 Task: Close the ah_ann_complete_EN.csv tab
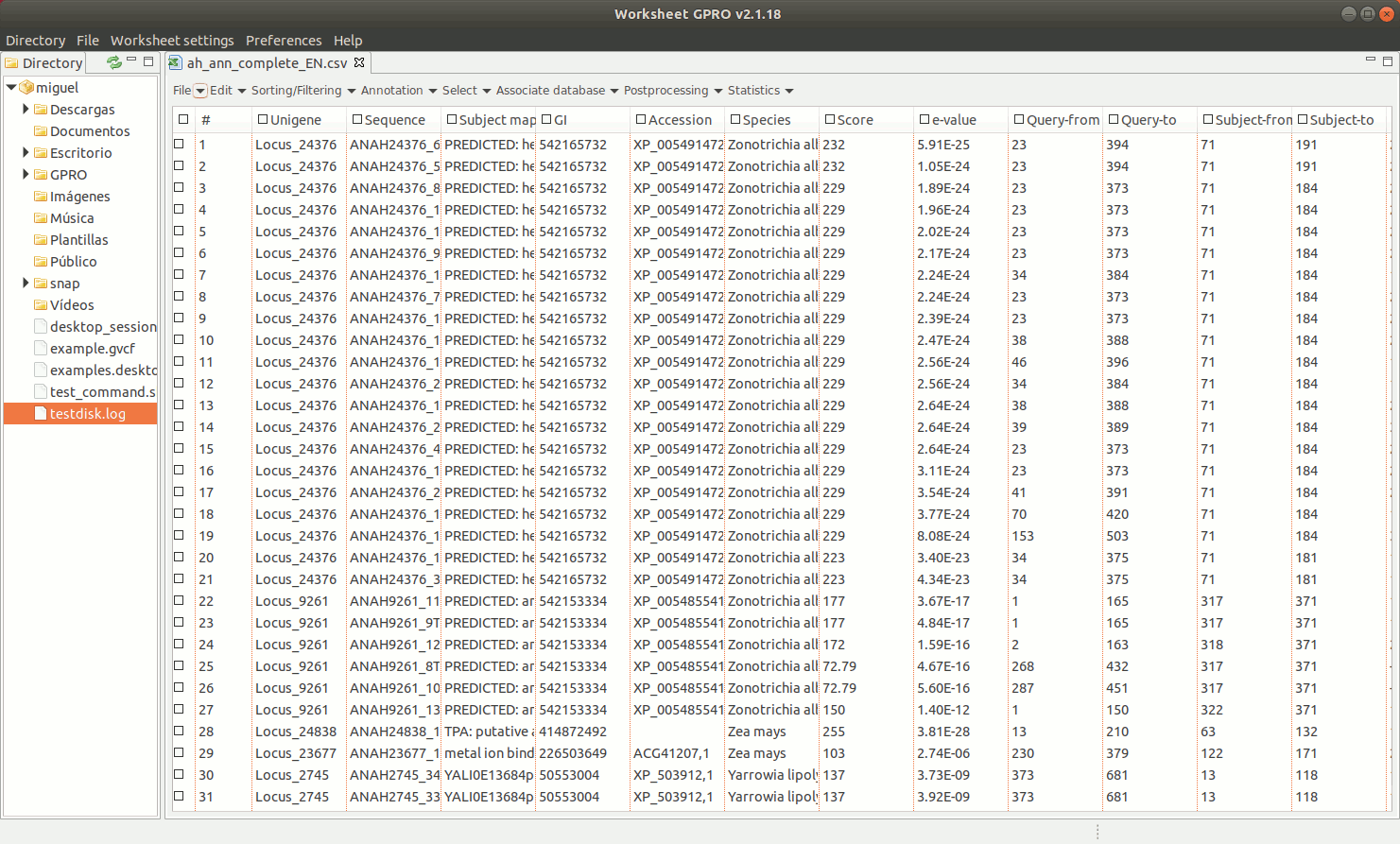[x=359, y=62]
